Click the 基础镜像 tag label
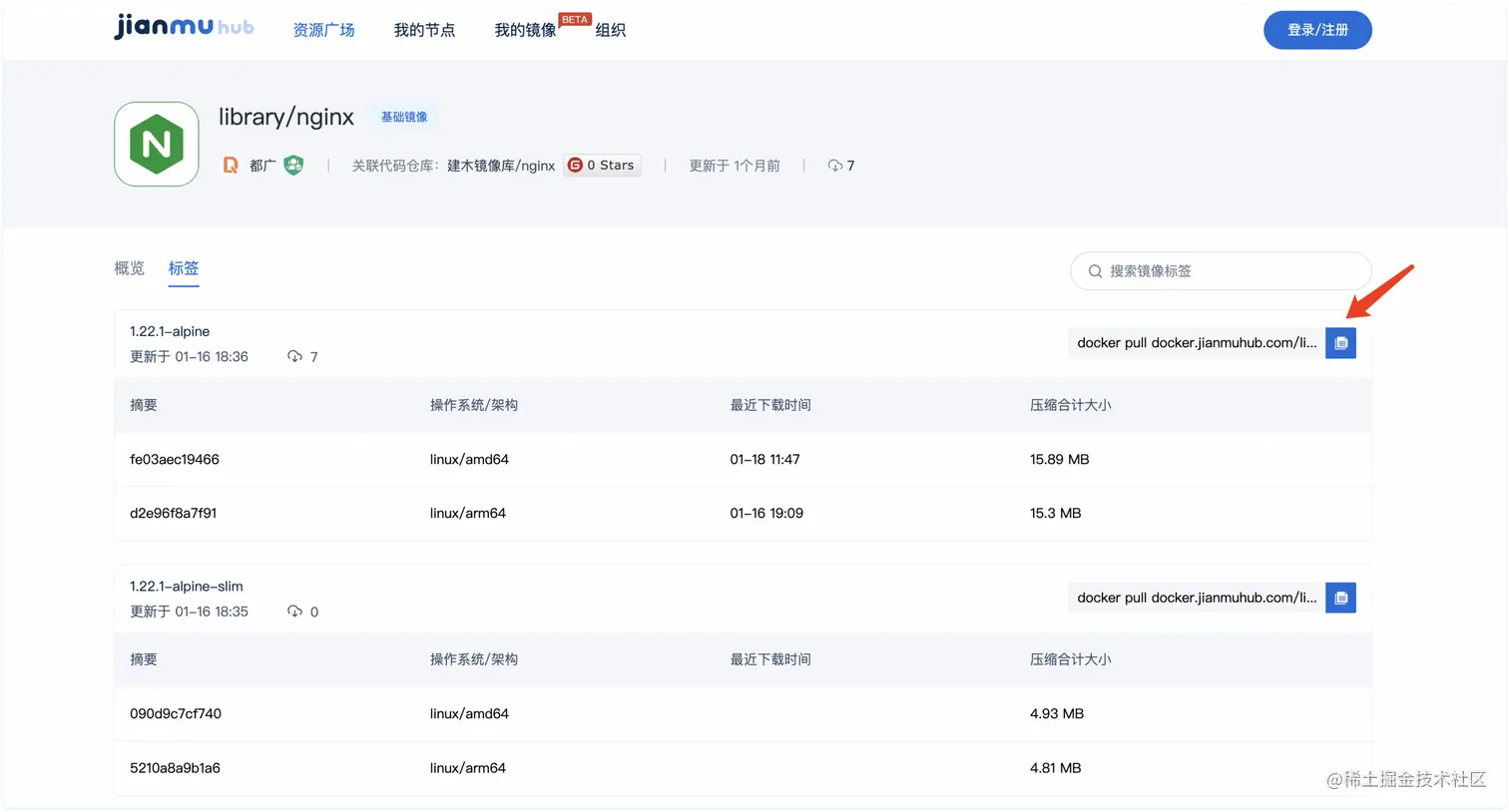Image resolution: width=1509 pixels, height=812 pixels. 404,117
